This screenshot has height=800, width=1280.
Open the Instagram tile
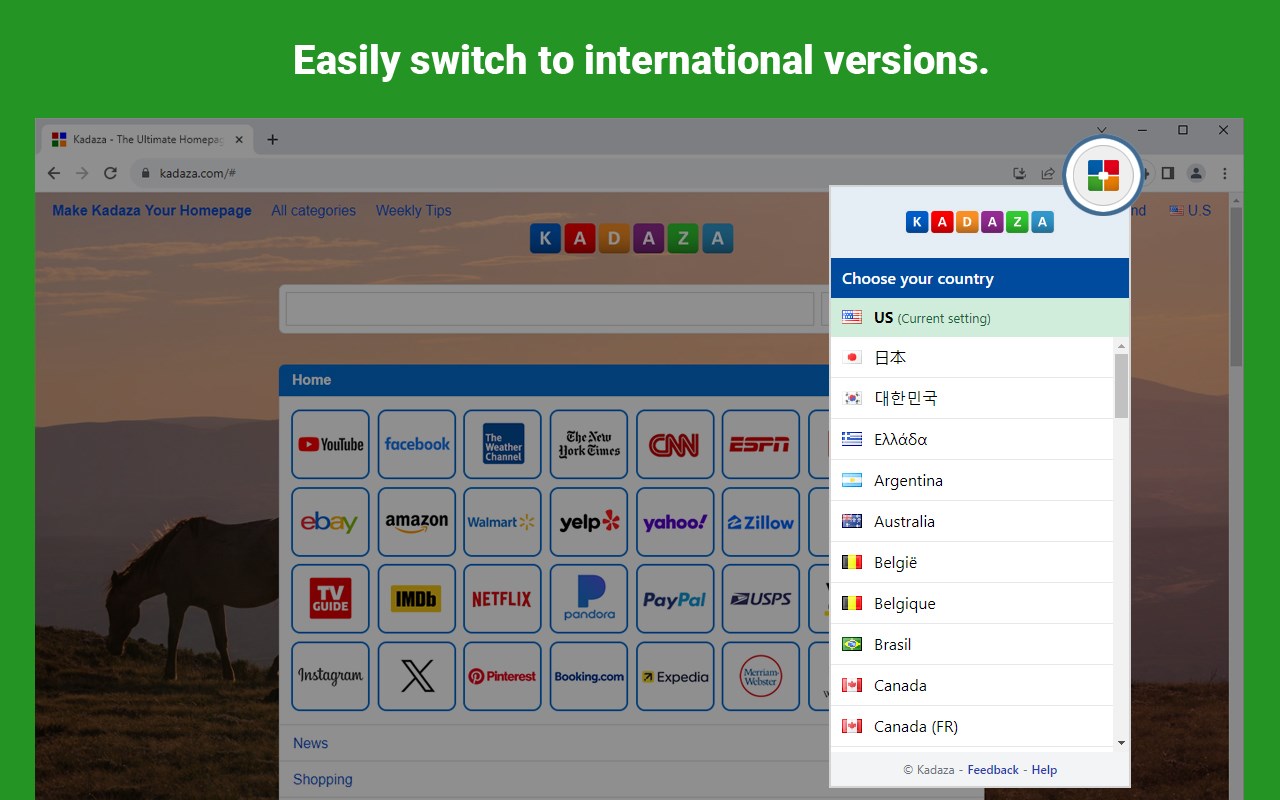(x=330, y=676)
